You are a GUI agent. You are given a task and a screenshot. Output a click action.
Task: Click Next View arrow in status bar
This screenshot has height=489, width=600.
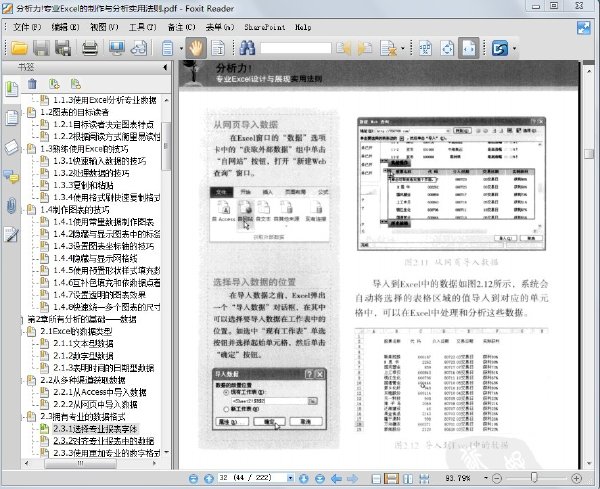(352, 478)
